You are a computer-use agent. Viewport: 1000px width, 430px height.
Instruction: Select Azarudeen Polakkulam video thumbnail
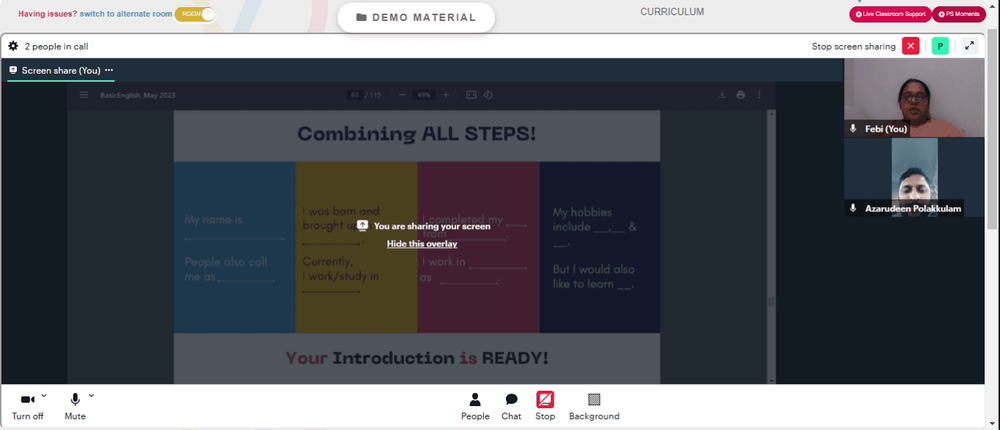point(914,177)
